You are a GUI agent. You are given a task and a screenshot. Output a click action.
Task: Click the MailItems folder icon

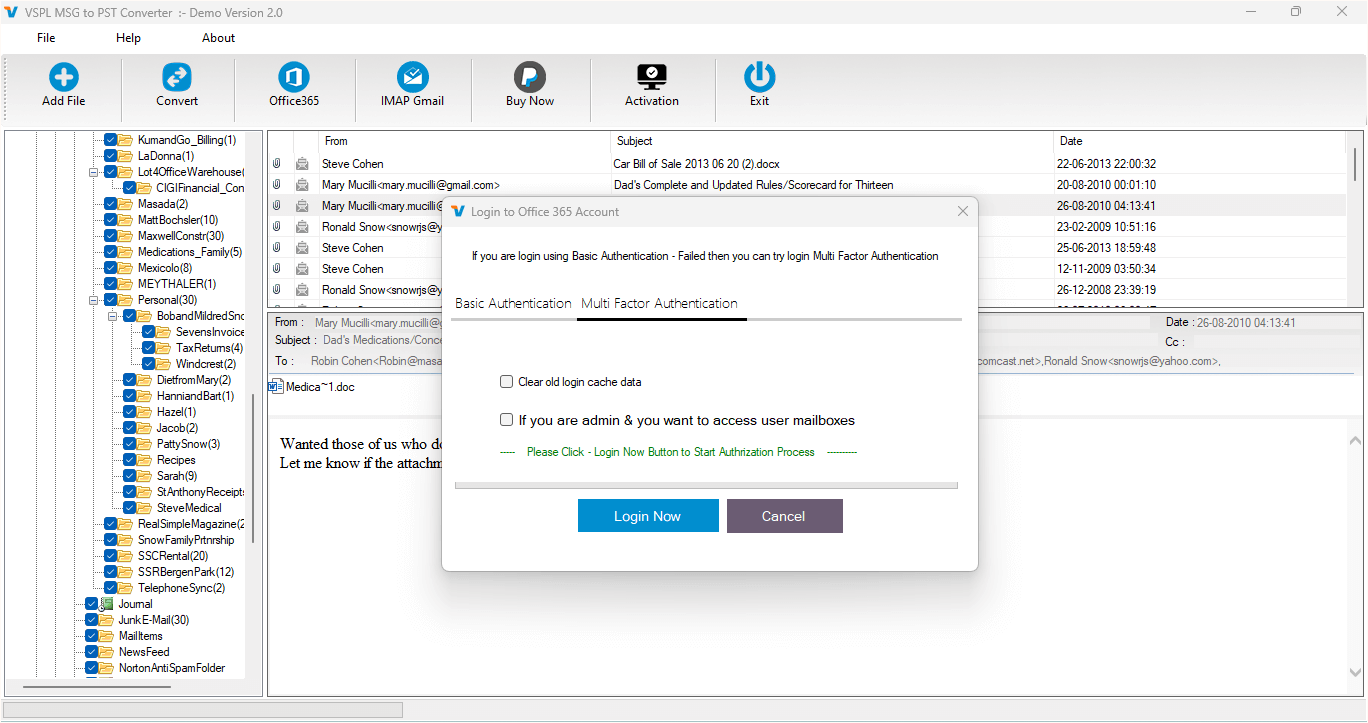(x=107, y=636)
